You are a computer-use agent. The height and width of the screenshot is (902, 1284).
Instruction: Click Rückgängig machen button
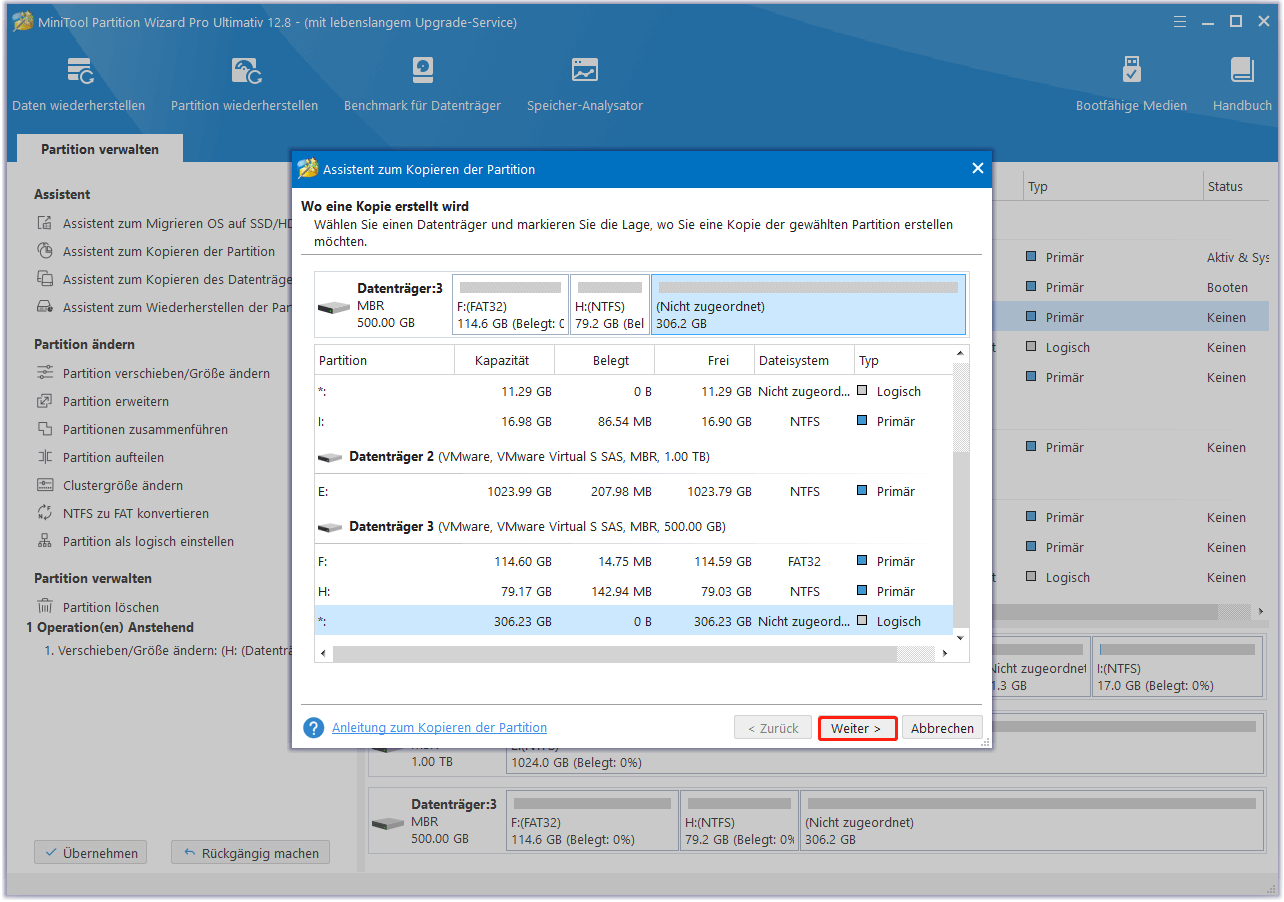pyautogui.click(x=250, y=853)
